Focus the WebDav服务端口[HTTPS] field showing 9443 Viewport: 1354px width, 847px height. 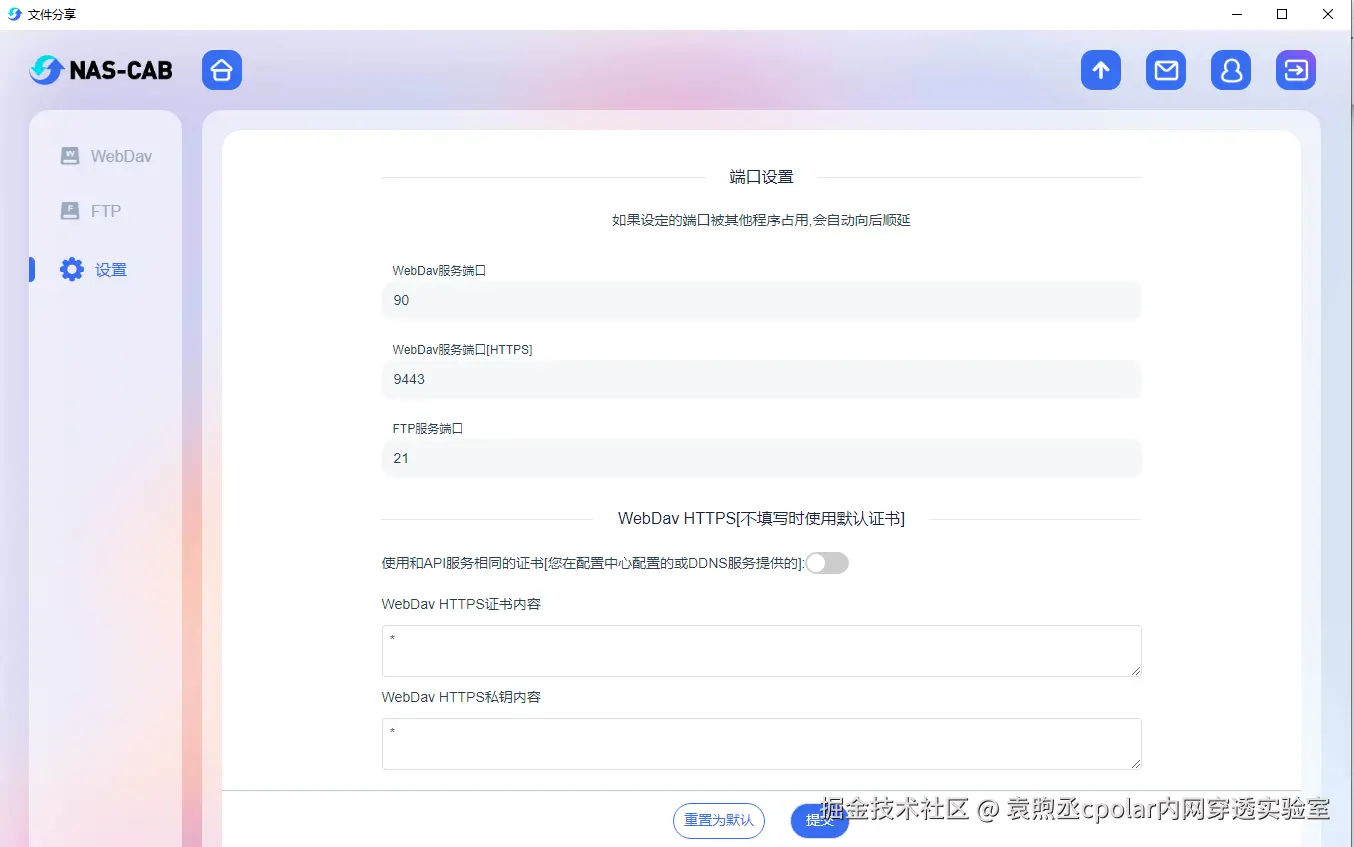[761, 379]
